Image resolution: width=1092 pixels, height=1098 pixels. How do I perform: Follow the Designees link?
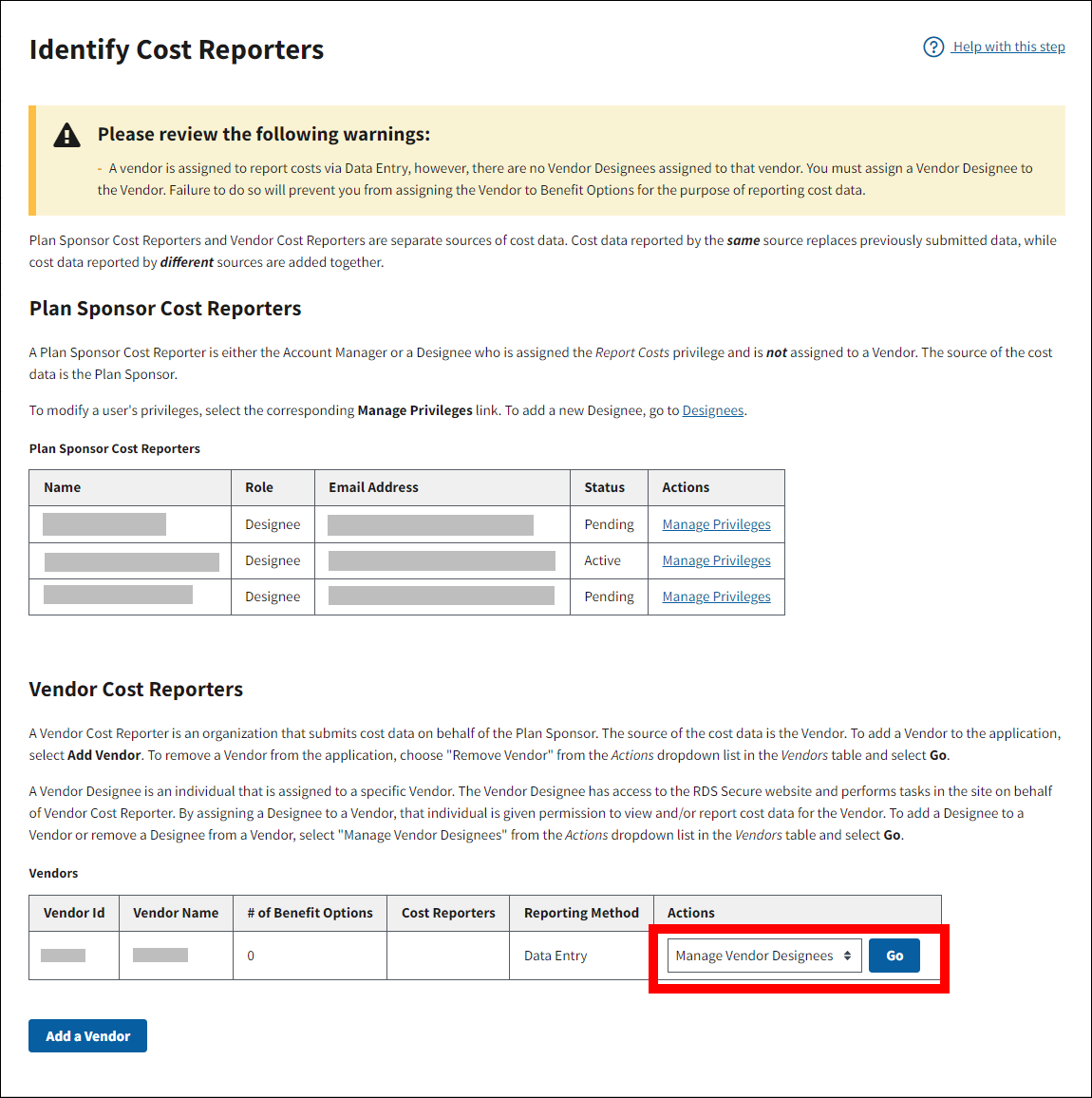point(712,410)
